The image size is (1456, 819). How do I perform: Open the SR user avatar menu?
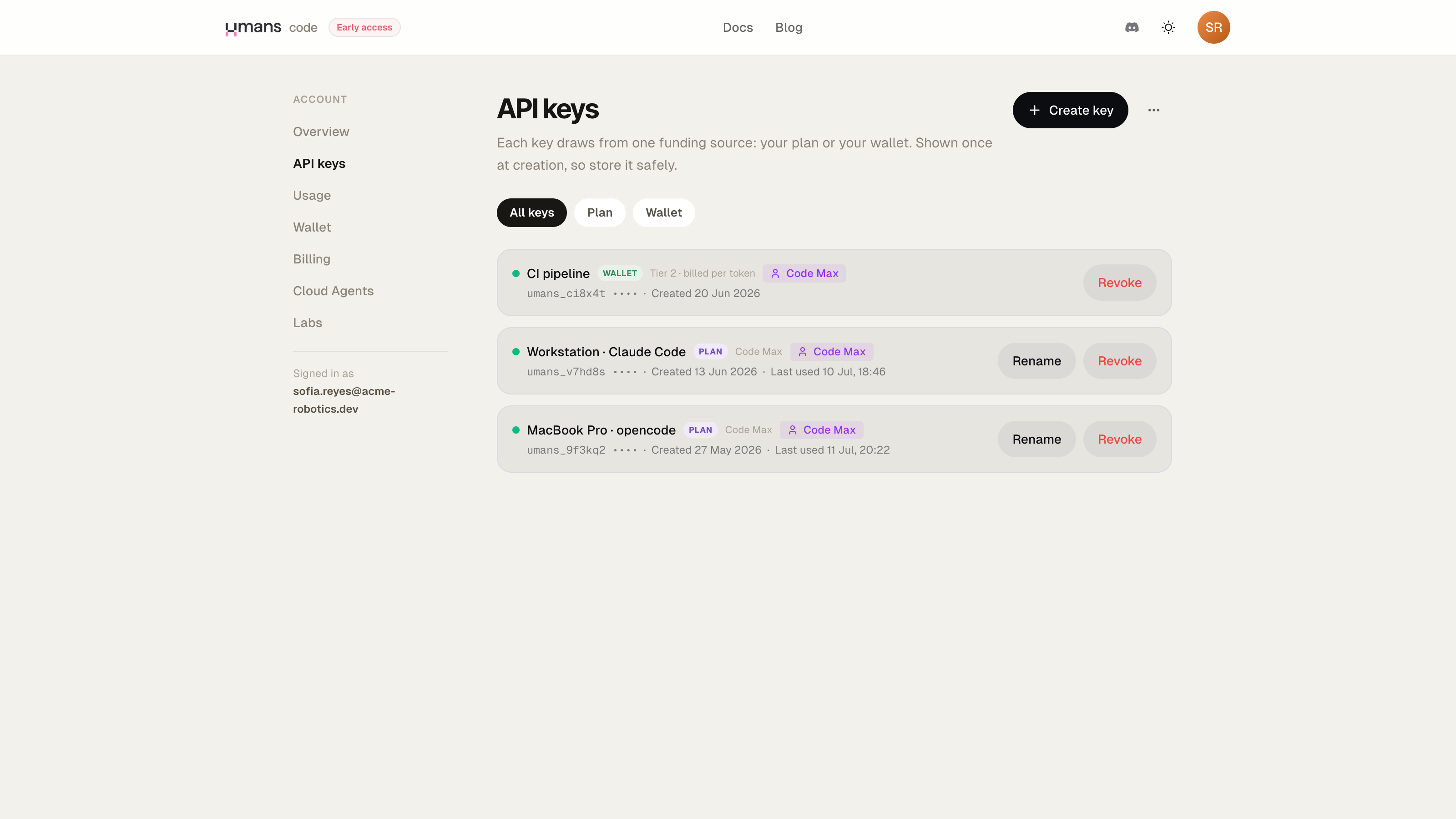click(x=1213, y=27)
